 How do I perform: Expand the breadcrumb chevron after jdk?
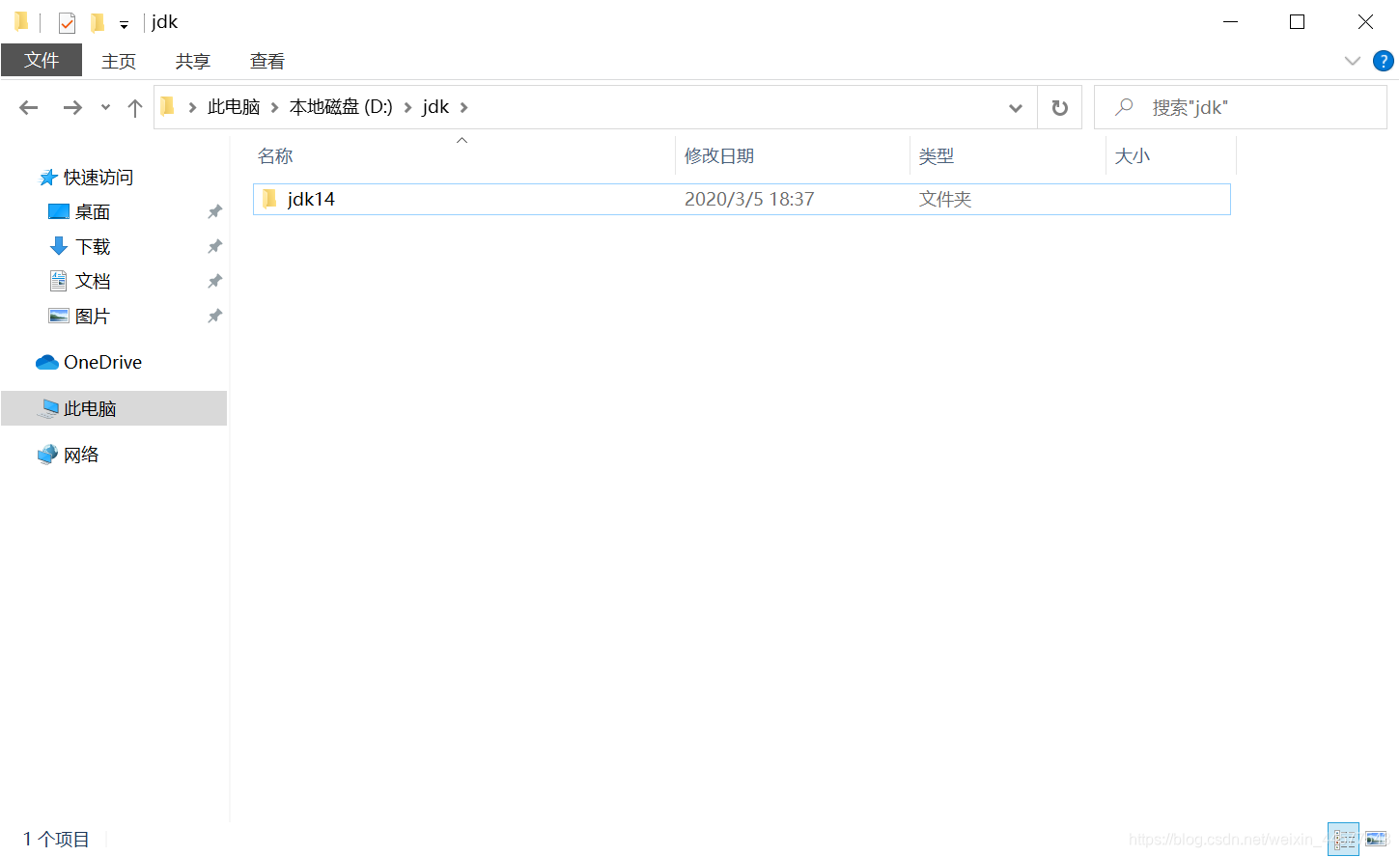[x=463, y=107]
